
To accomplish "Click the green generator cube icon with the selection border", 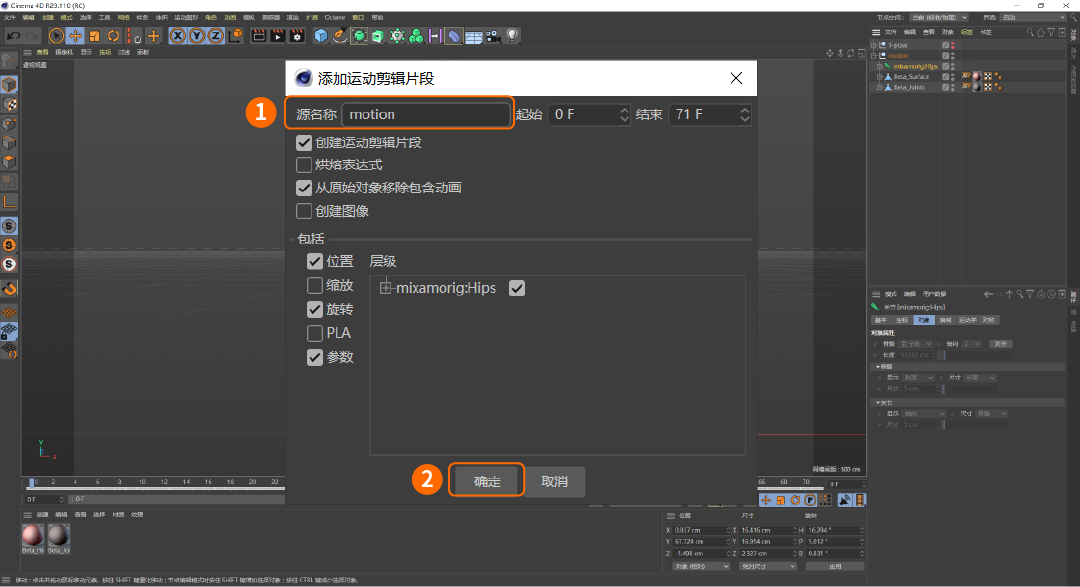I will (x=359, y=36).
